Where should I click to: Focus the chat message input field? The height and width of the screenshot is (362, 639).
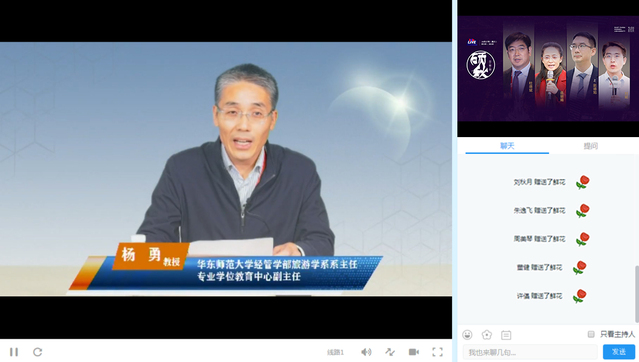(x=530, y=352)
